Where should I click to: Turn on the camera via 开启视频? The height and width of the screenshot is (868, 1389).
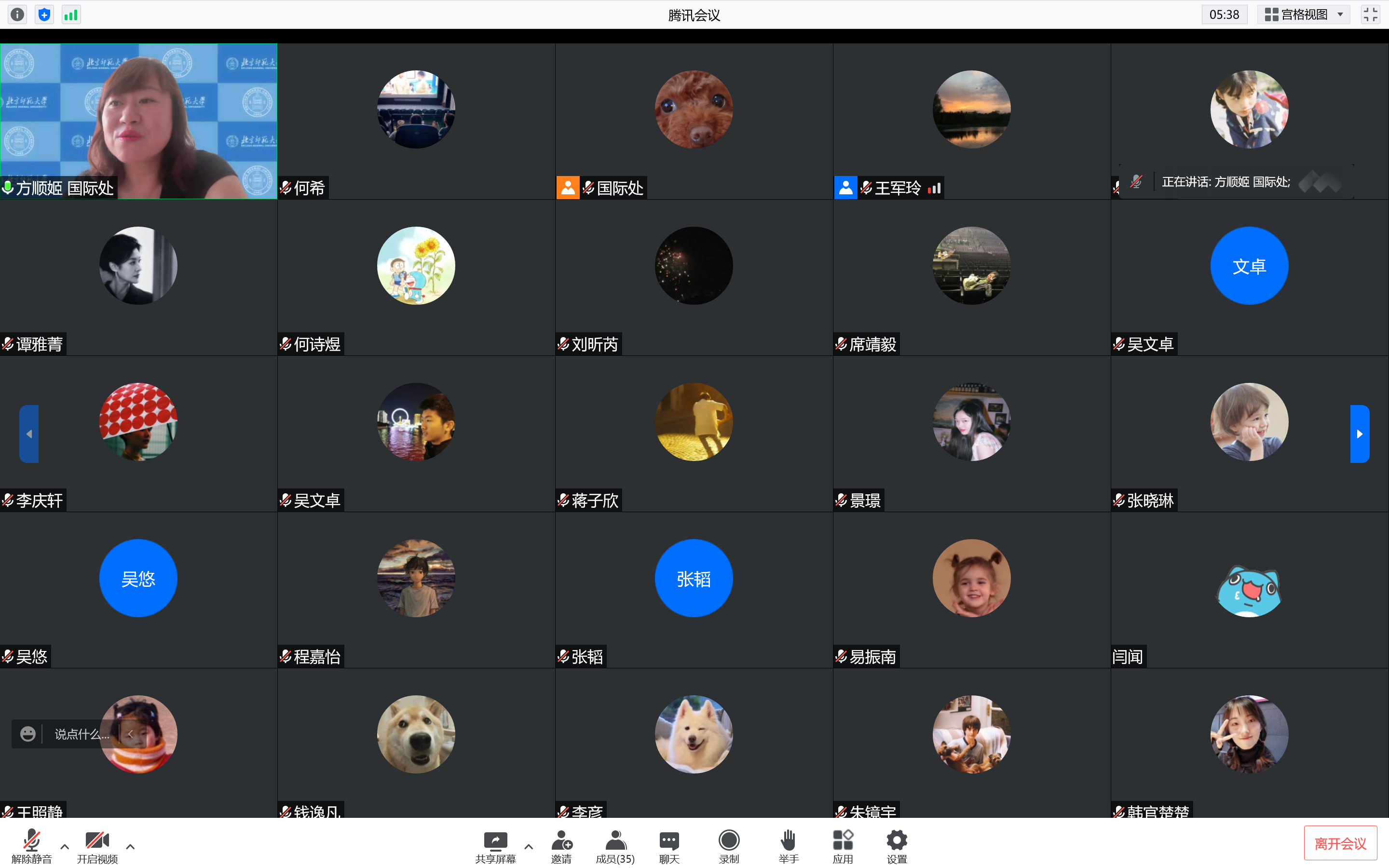(97, 845)
